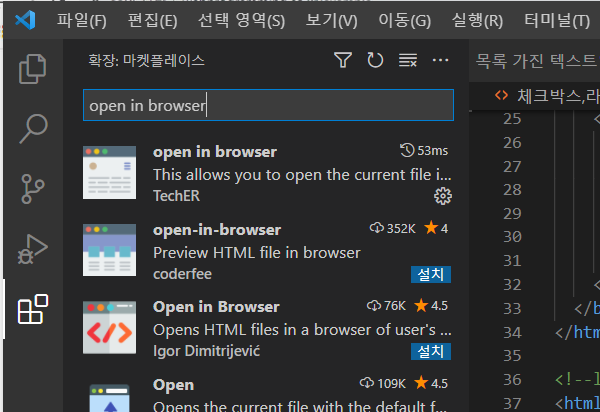Open the 선택 영역(S) menu
The width and height of the screenshot is (600, 412).
click(241, 20)
